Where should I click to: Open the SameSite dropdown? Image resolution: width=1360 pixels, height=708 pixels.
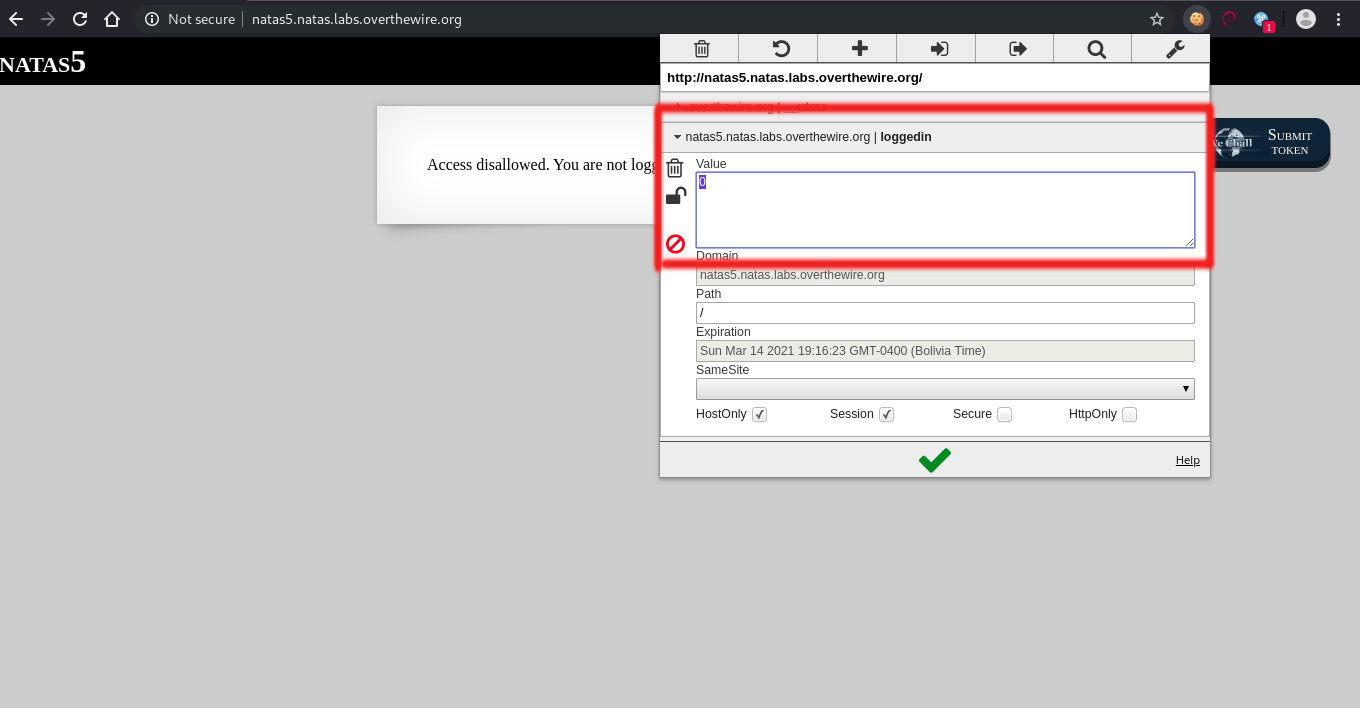point(945,389)
